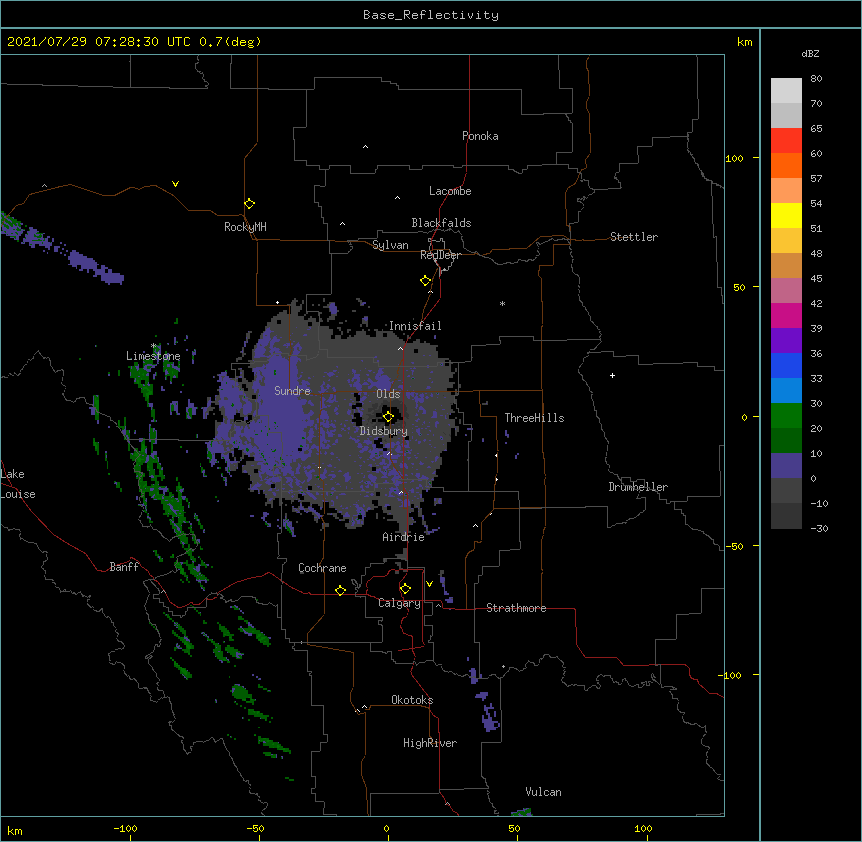The image size is (862, 842).
Task: Click the purple echo patch north of HighRiver
Action: pos(489,713)
